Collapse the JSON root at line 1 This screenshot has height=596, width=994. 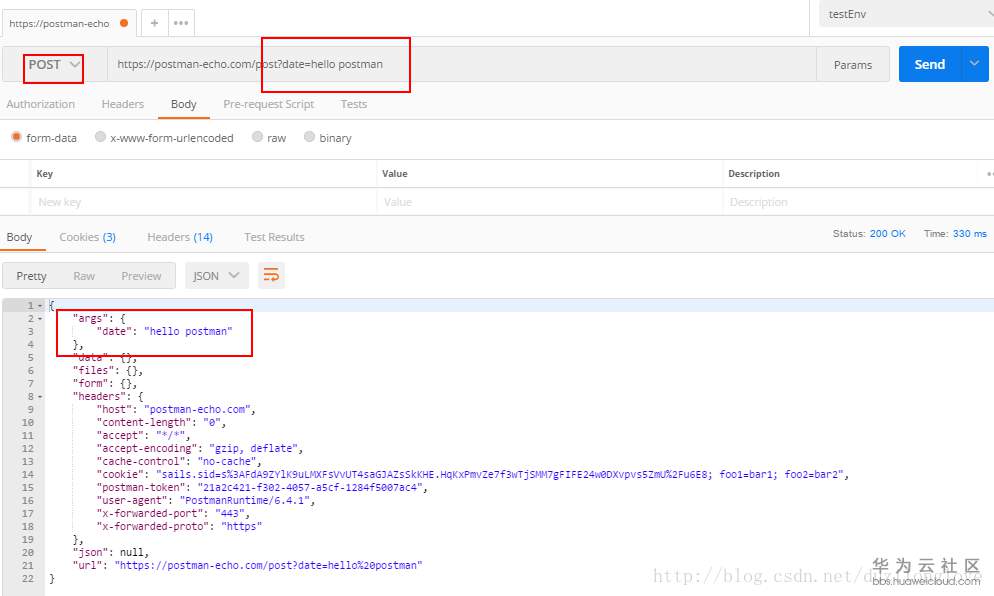click(x=40, y=306)
